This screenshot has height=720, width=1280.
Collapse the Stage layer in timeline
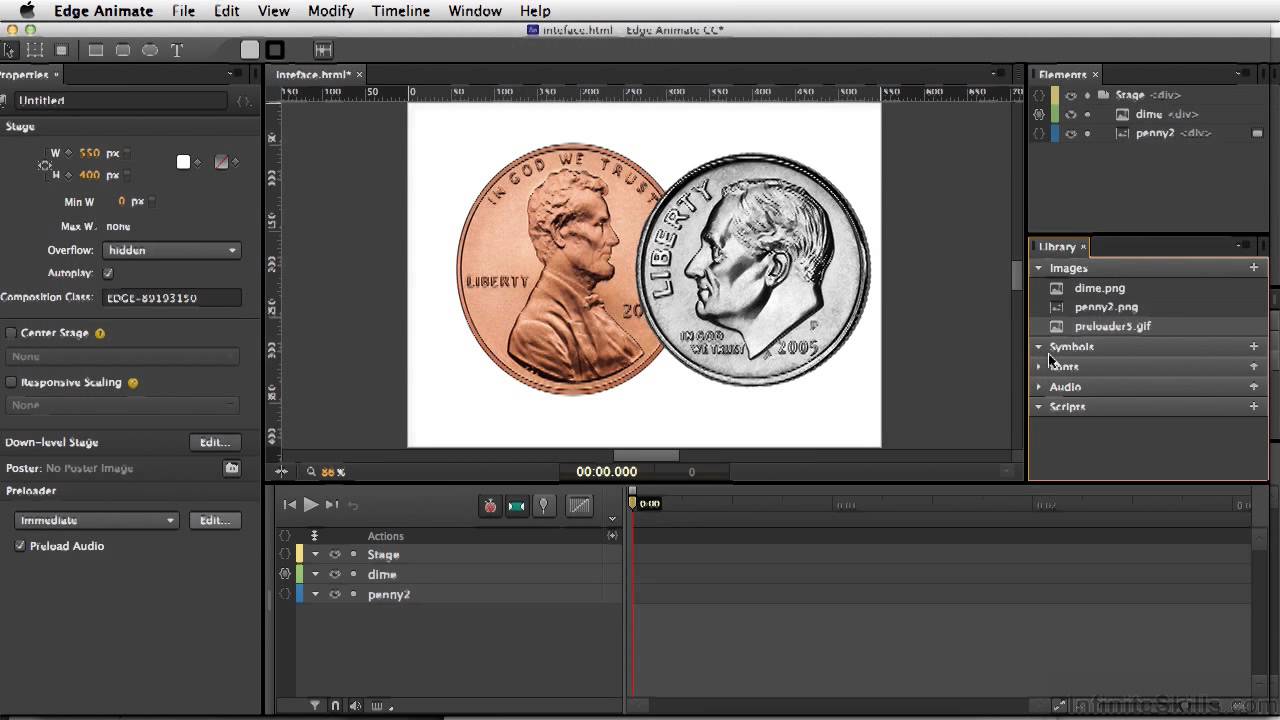tap(315, 554)
